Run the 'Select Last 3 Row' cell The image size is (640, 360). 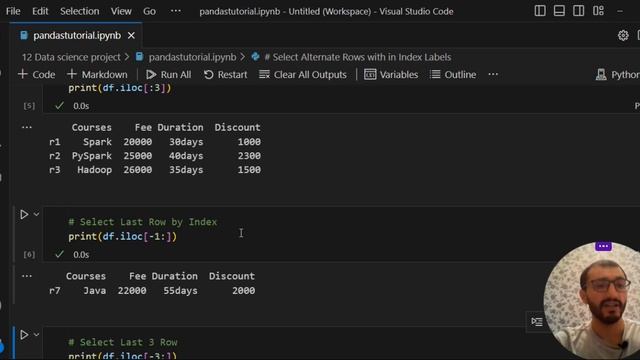24,335
